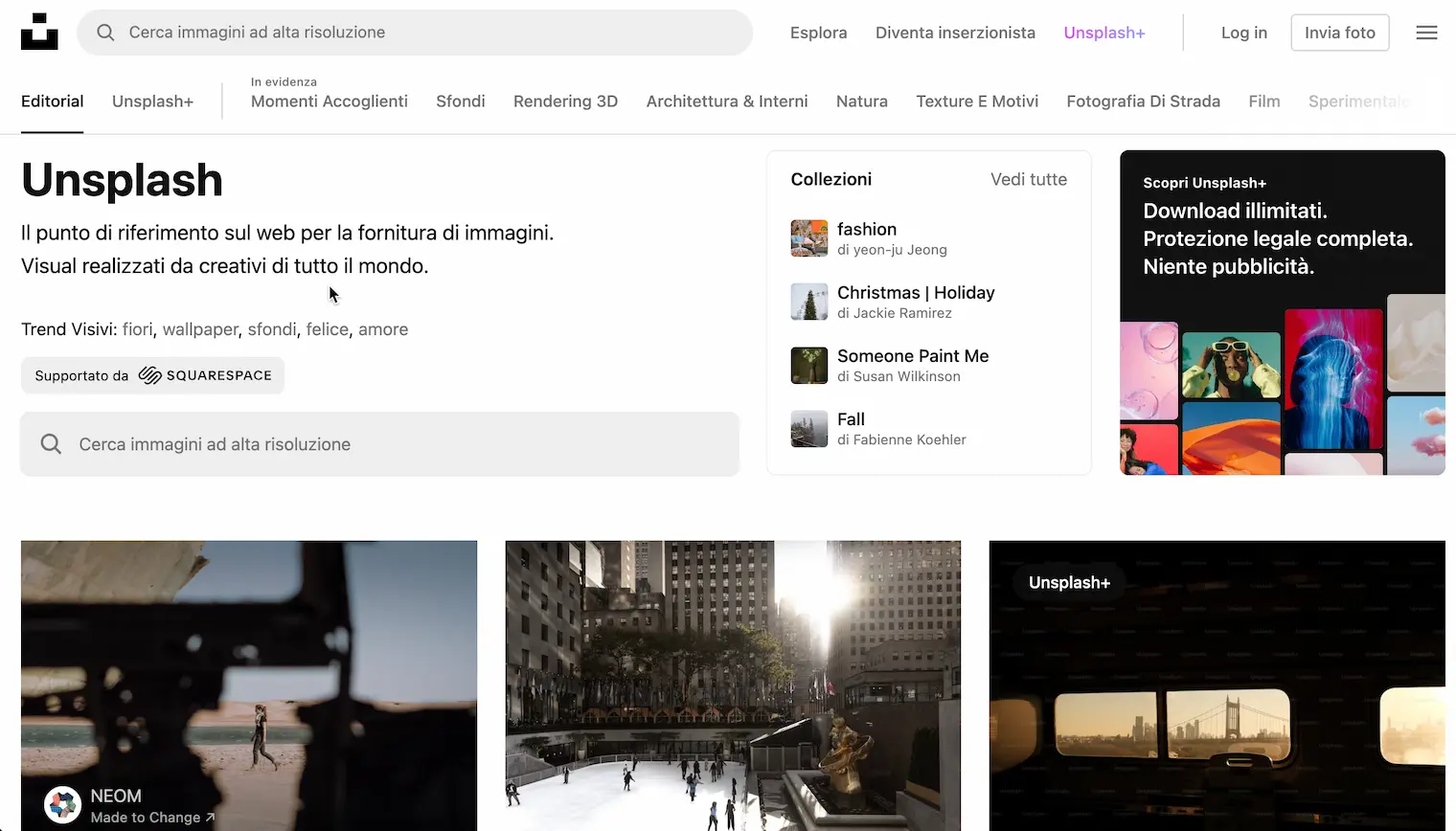The height and width of the screenshot is (831, 1456).
Task: Focus the large hero search field
Action: tap(380, 444)
